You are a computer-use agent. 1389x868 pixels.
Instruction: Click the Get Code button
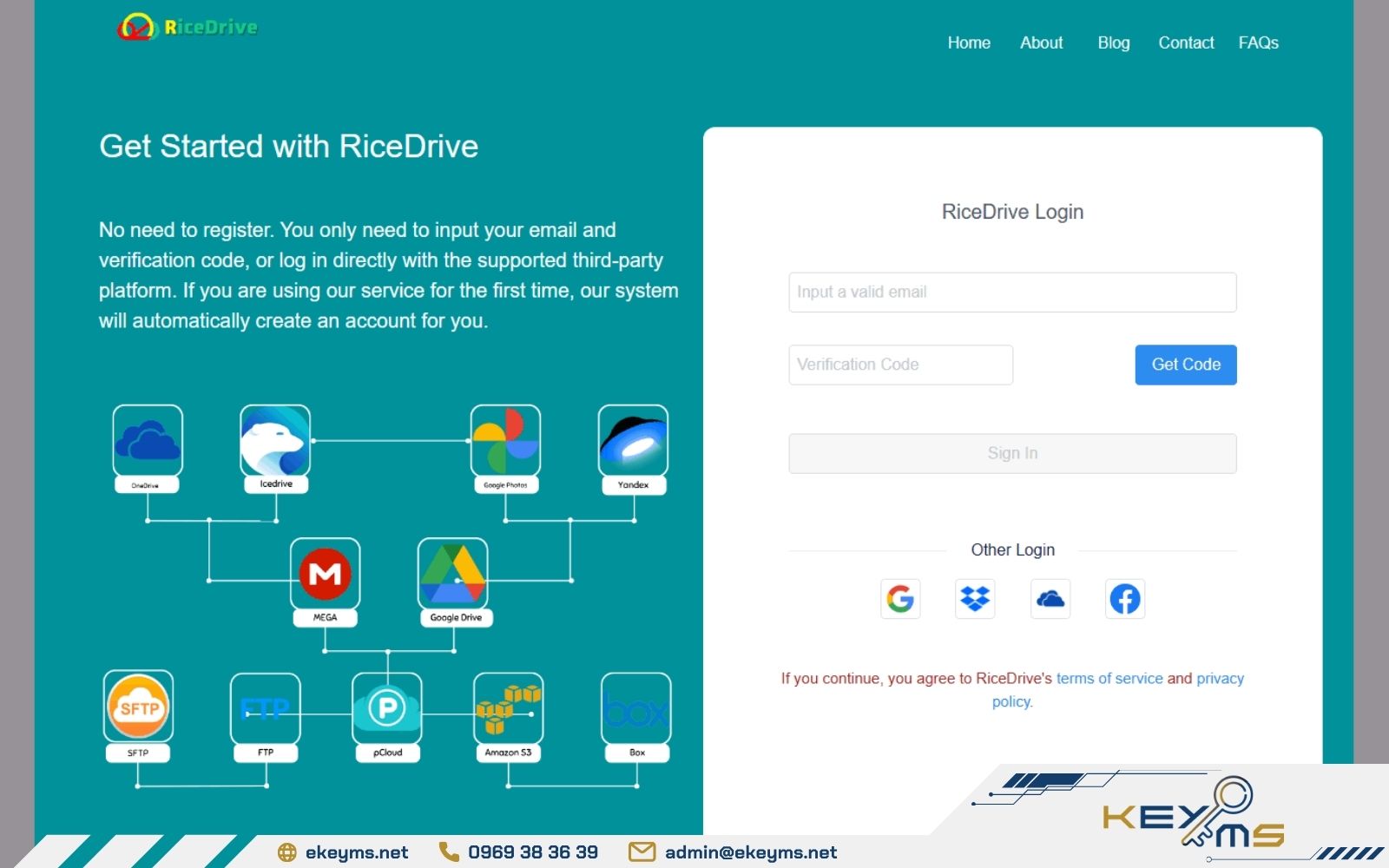[1185, 365]
